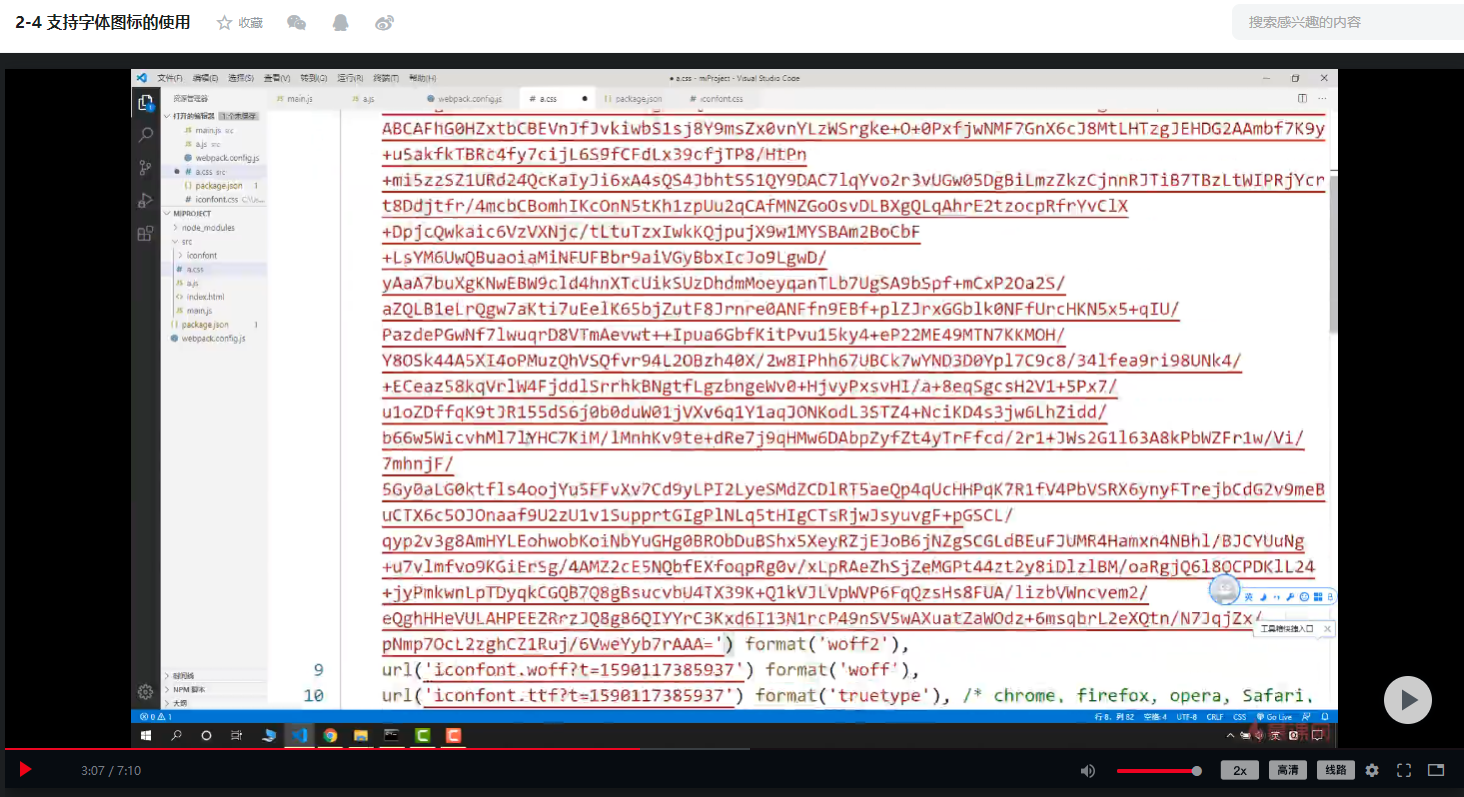Open the 编辑(E) menu
Image resolution: width=1464 pixels, height=797 pixels.
205,78
